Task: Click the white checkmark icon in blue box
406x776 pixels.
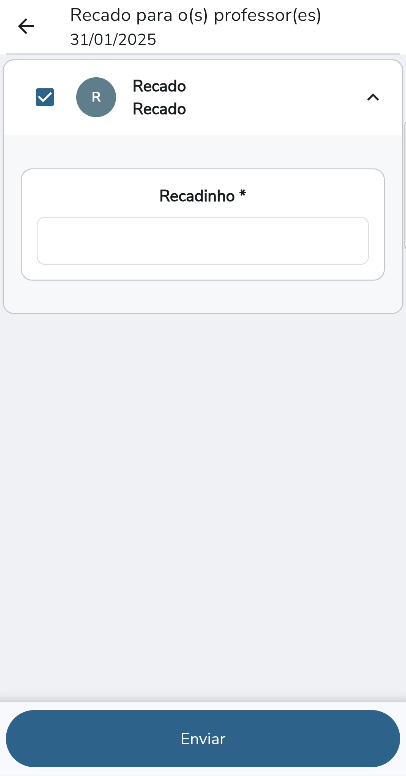Action: tap(45, 97)
